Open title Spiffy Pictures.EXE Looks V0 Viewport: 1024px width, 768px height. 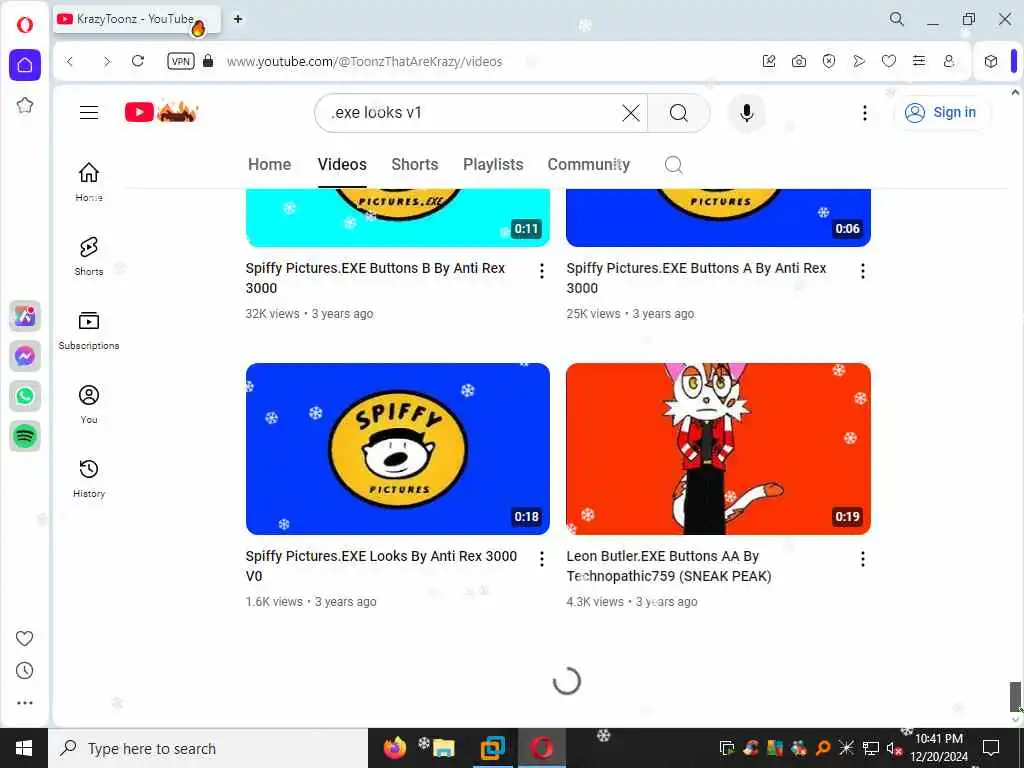click(x=381, y=566)
